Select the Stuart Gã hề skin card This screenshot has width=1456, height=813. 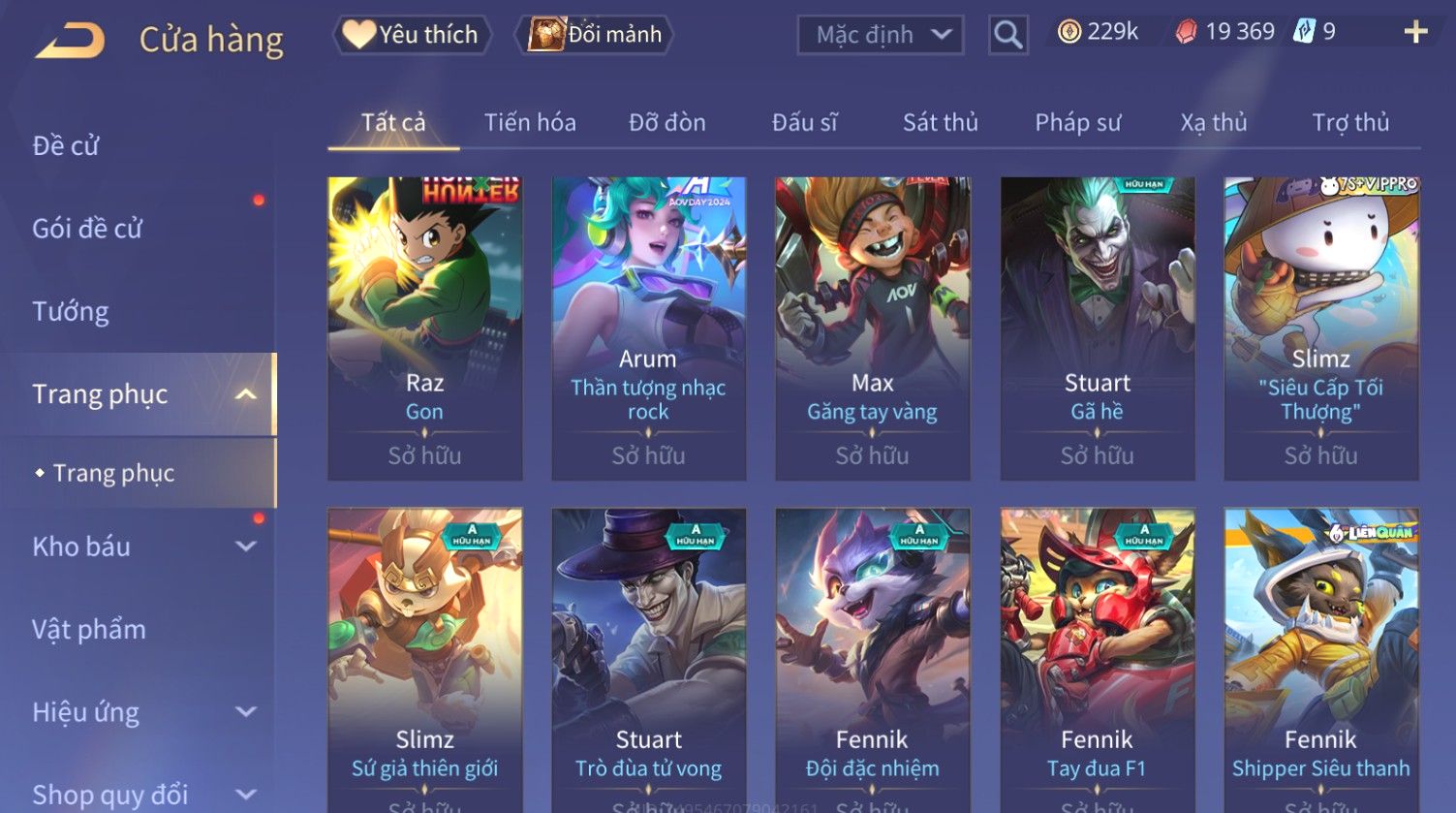(1097, 328)
